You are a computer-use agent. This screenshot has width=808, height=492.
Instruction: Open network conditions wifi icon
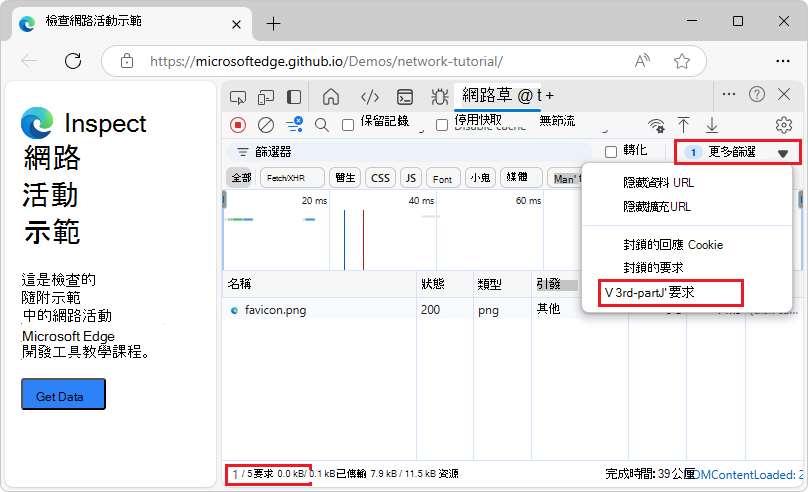(656, 125)
